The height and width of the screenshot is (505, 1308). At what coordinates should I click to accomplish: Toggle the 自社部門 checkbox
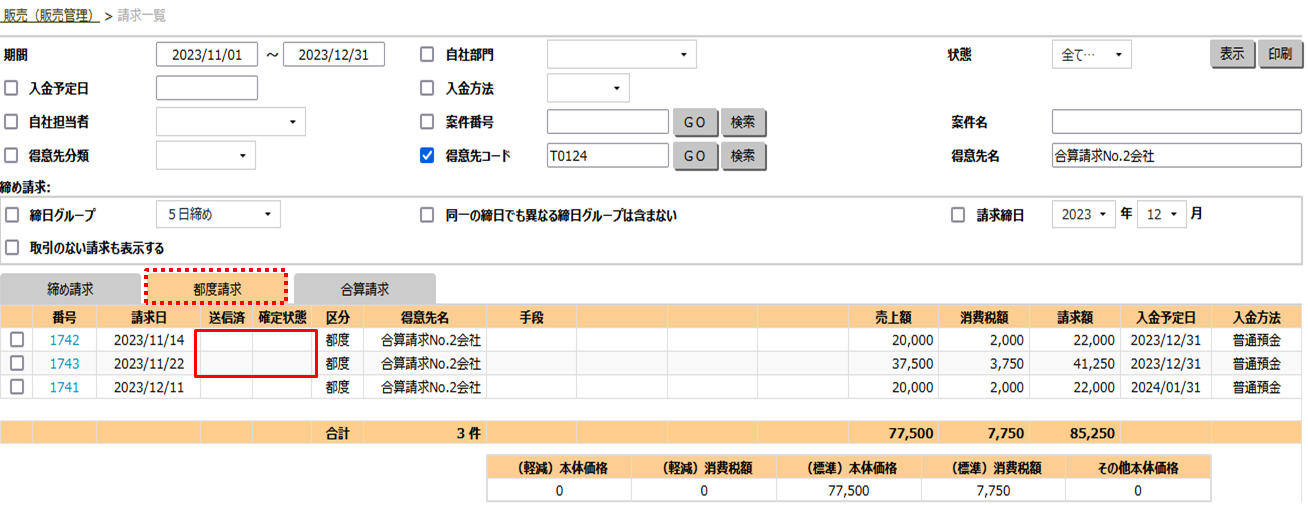(x=427, y=55)
